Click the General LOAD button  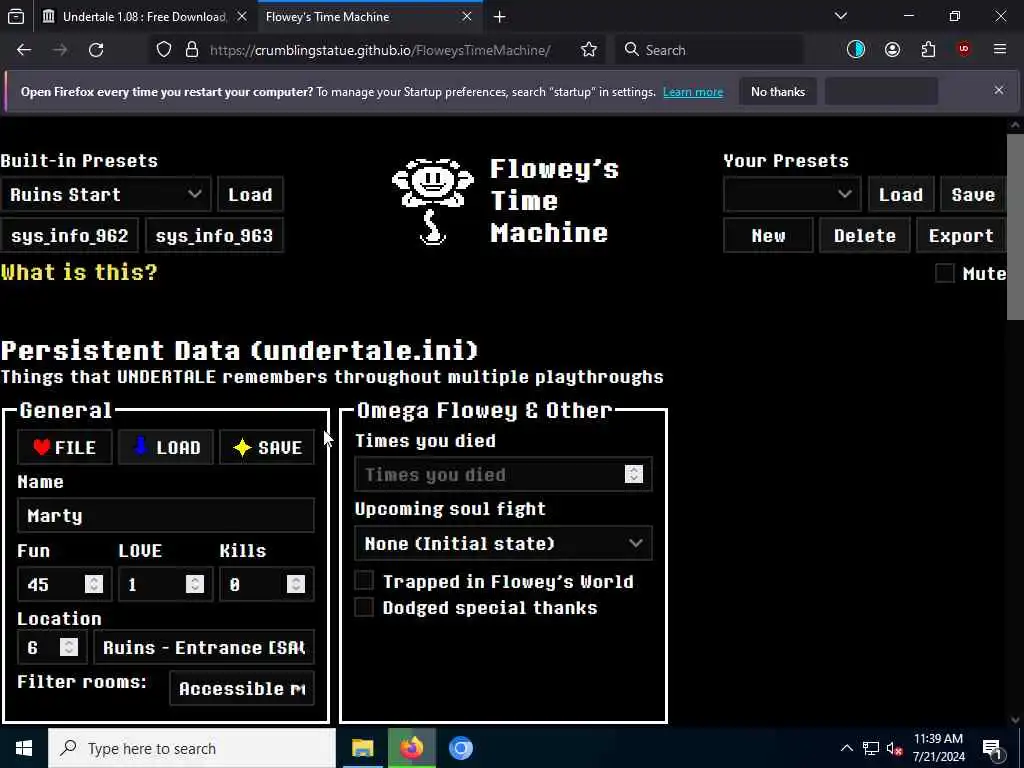pyautogui.click(x=166, y=447)
